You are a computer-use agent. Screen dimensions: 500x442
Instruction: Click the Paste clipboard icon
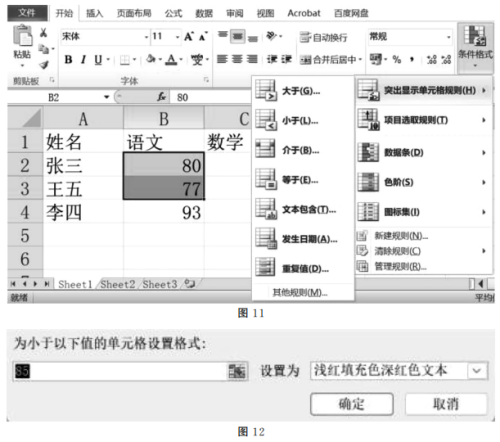tap(22, 36)
